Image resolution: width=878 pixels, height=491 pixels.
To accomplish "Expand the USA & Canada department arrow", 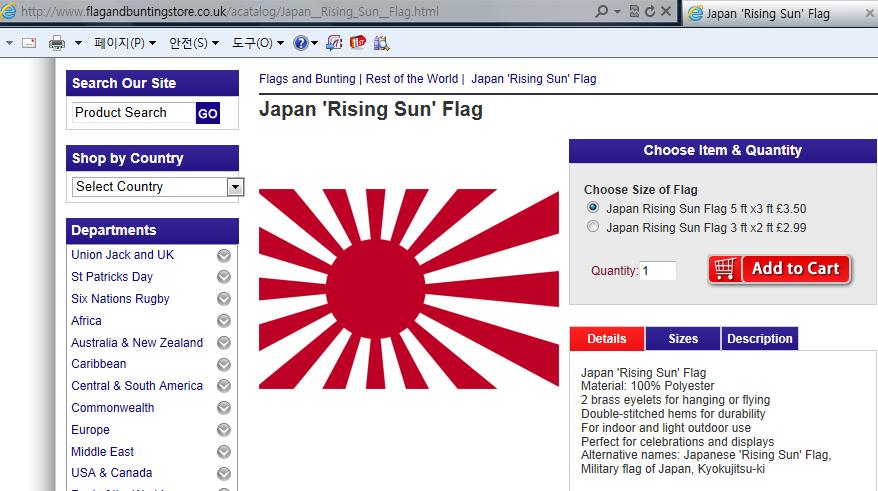I will 224,474.
